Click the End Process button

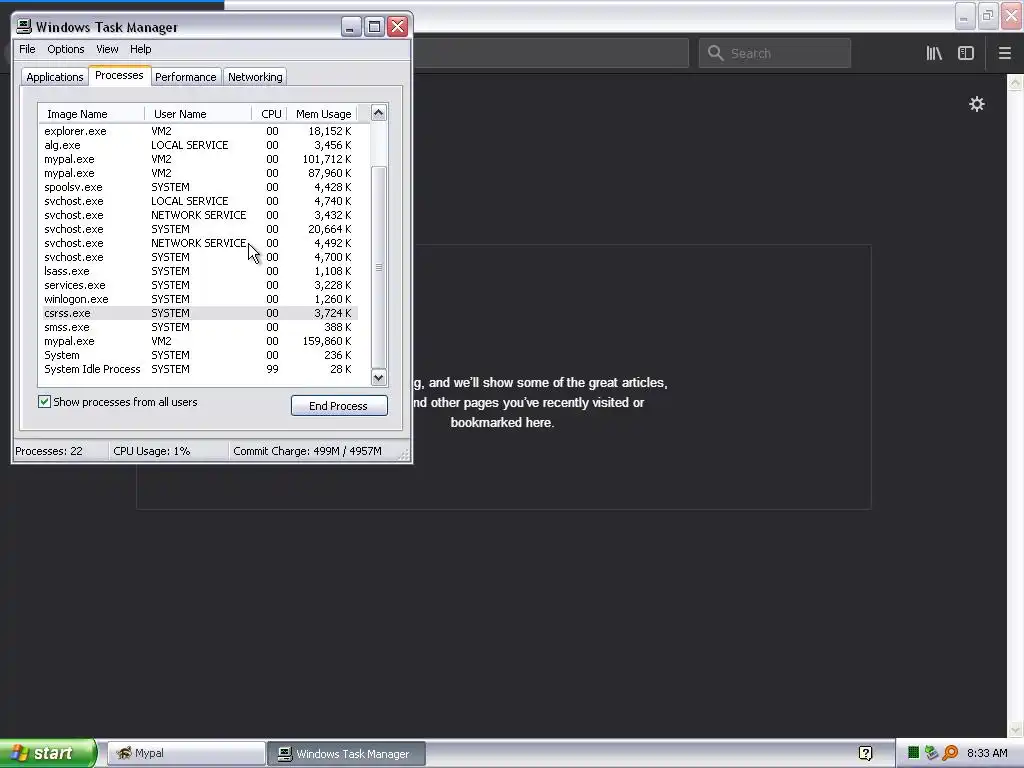pyautogui.click(x=339, y=406)
